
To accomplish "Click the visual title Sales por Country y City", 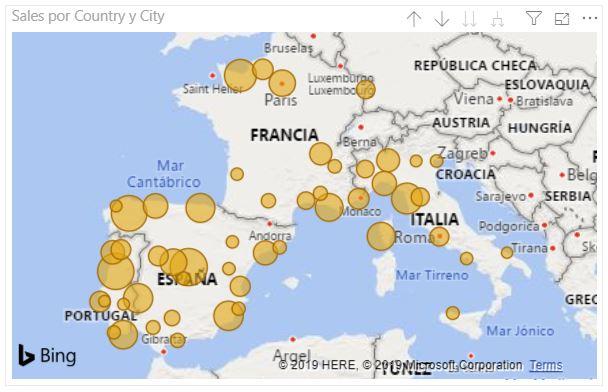I will click(x=88, y=16).
